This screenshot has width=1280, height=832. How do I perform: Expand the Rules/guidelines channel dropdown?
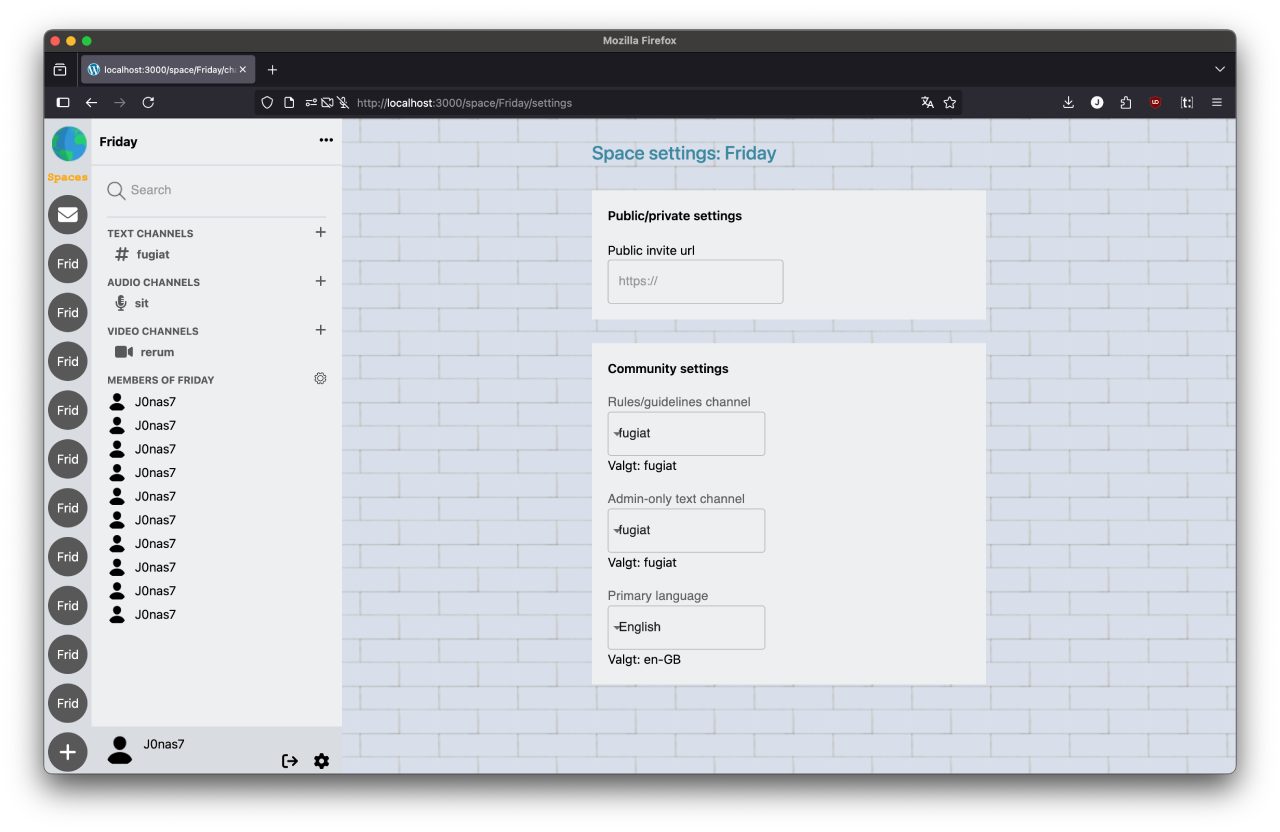(x=686, y=434)
